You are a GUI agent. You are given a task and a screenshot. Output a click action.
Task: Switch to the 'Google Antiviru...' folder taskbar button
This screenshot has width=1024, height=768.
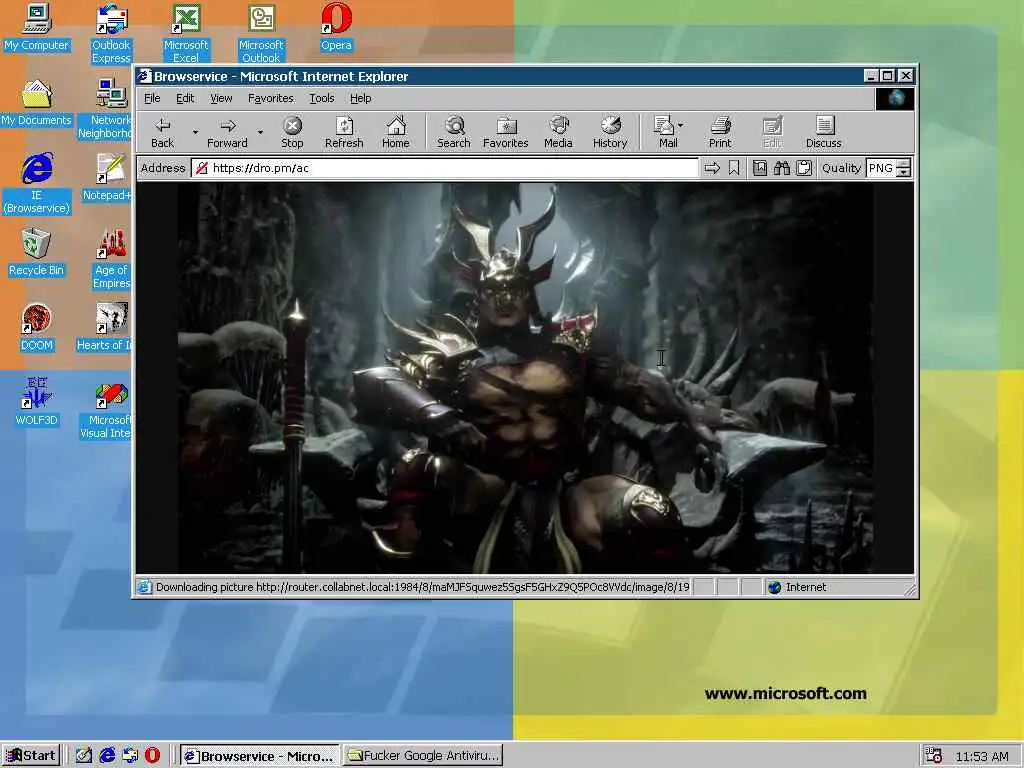point(423,756)
